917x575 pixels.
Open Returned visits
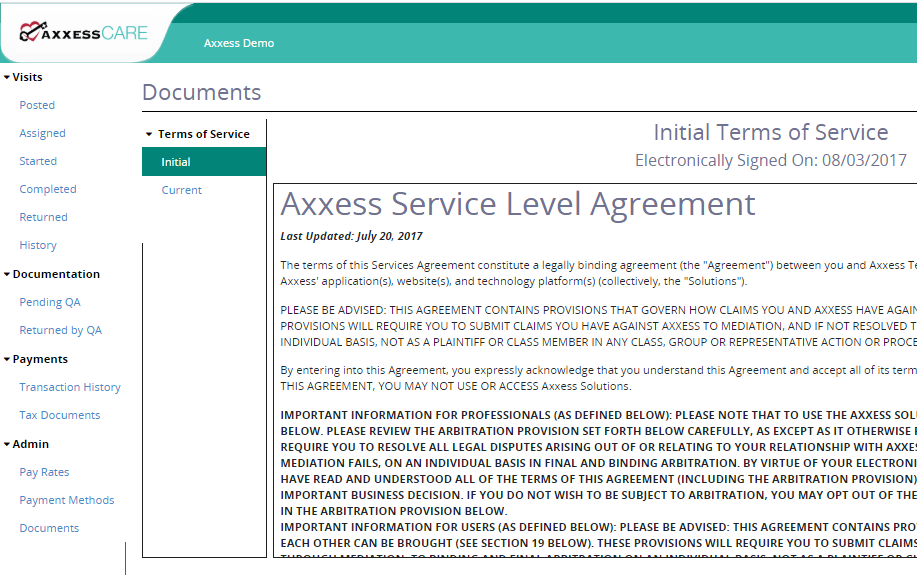[x=43, y=218]
